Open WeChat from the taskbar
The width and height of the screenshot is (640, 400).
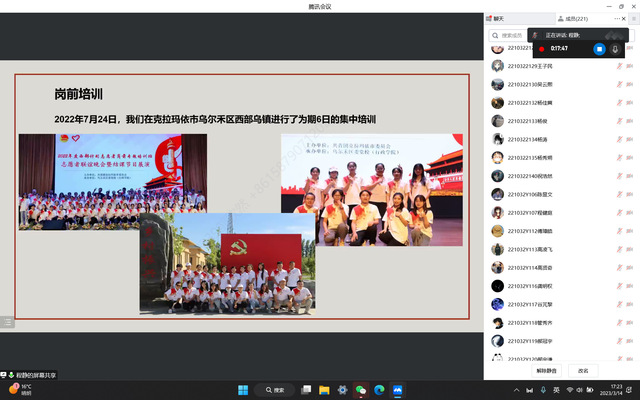pos(361,390)
